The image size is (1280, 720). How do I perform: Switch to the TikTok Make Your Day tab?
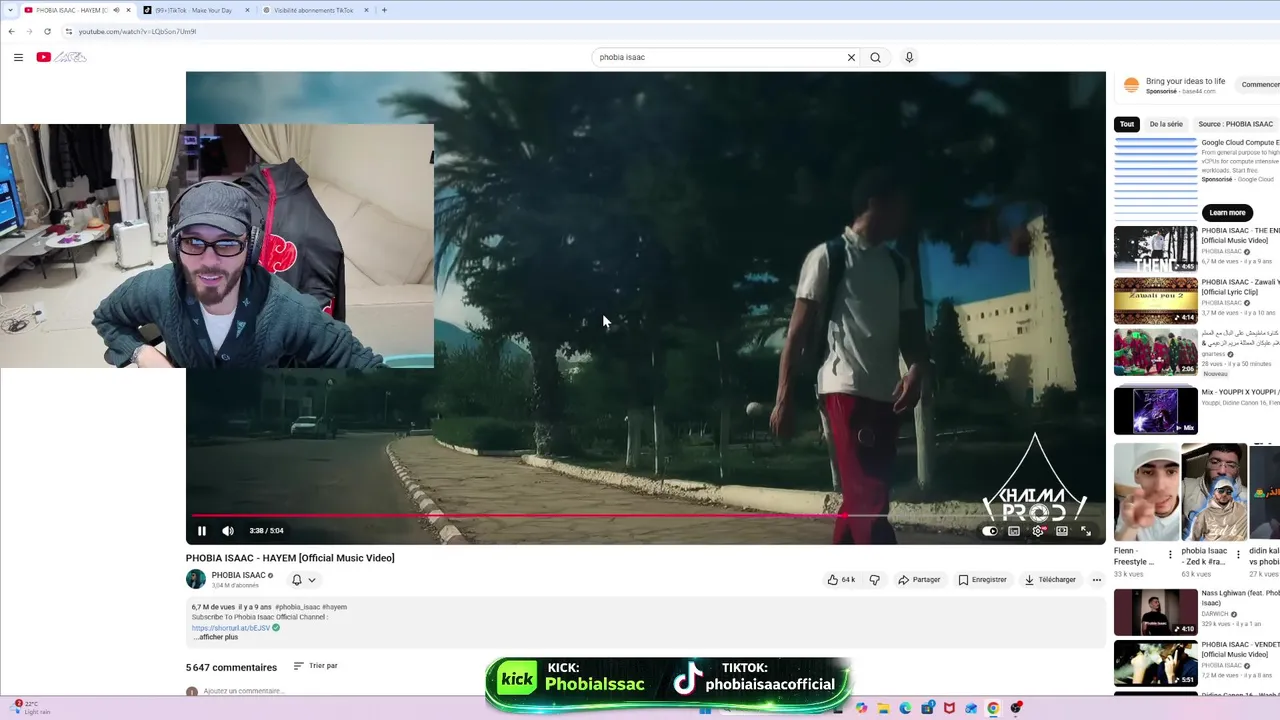(192, 10)
